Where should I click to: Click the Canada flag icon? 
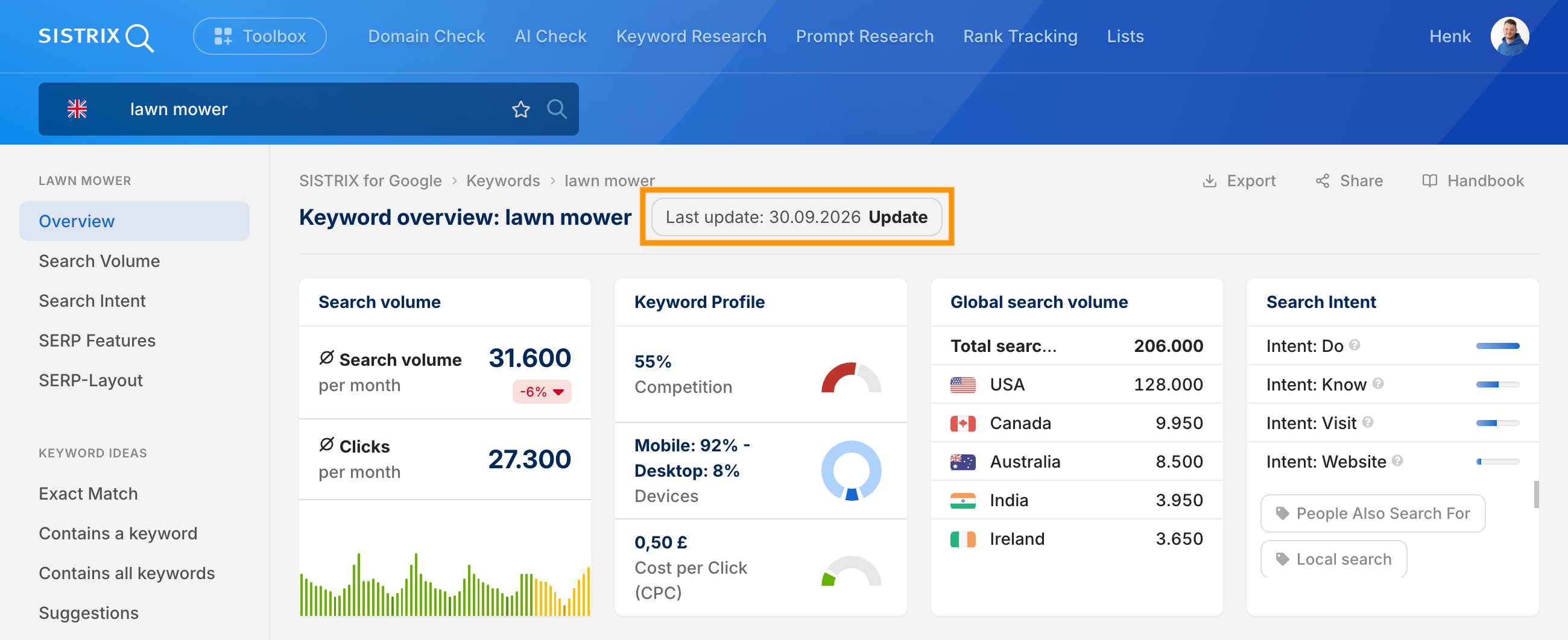[963, 423]
